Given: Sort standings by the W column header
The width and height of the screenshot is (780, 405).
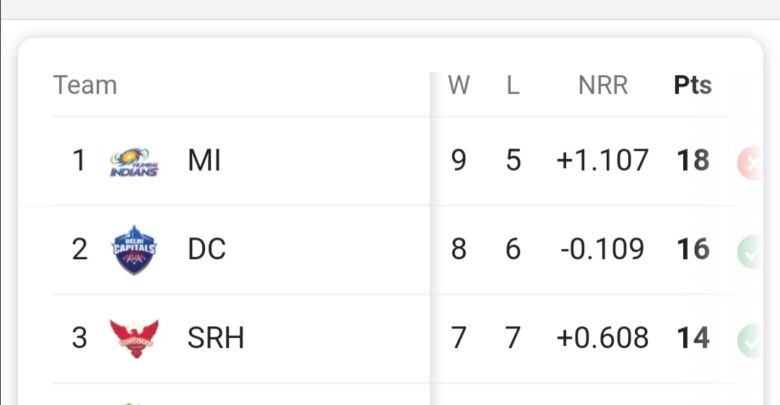Looking at the screenshot, I should 459,85.
